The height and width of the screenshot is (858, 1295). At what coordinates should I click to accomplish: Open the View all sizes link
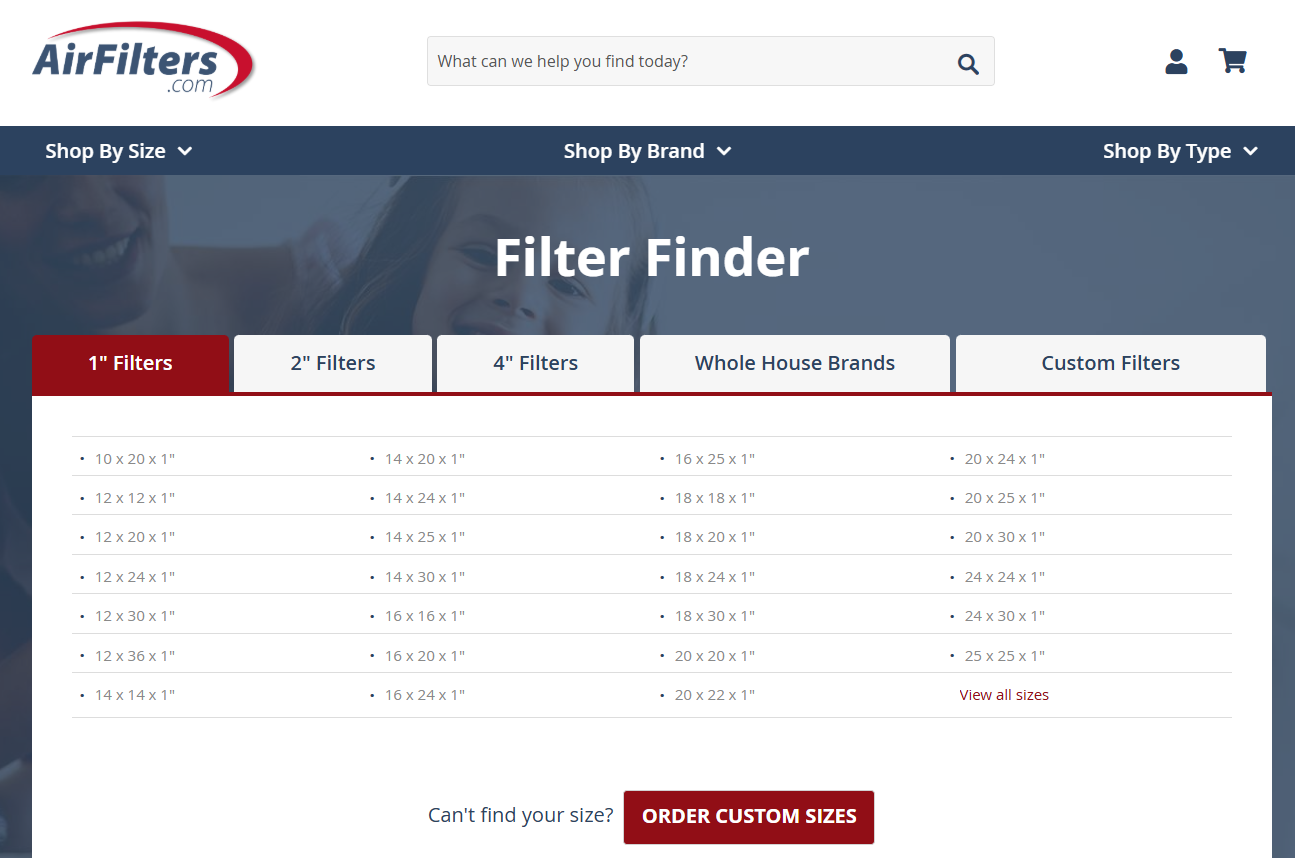[x=1004, y=694]
